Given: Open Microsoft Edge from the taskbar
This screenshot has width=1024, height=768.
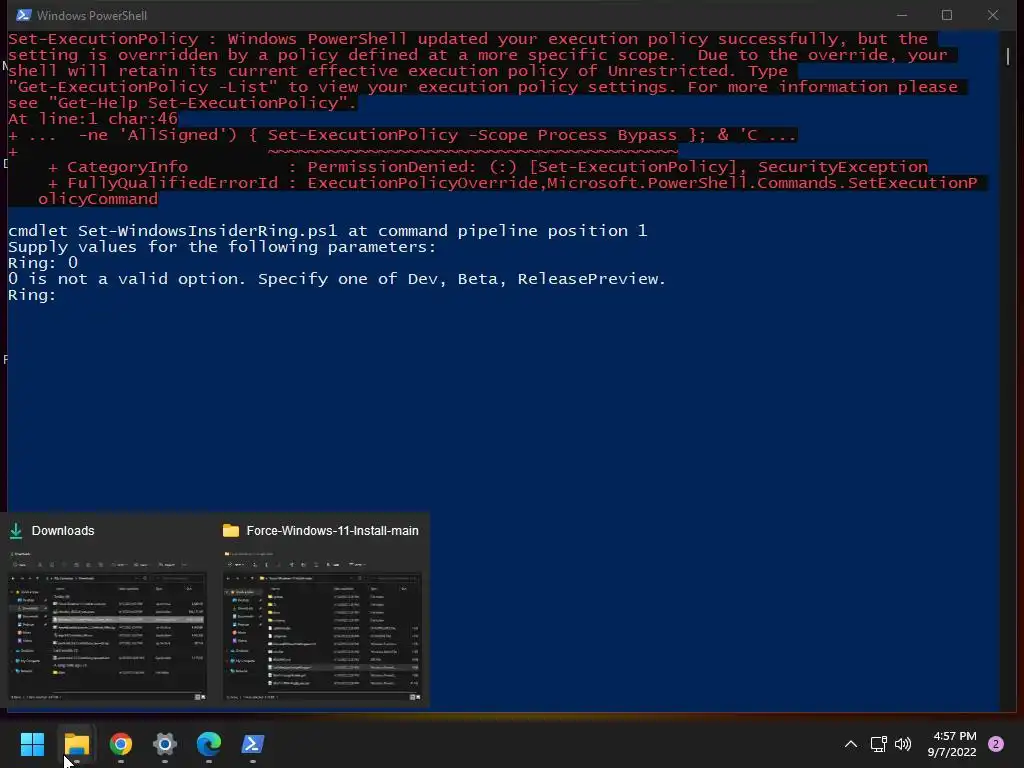Looking at the screenshot, I should (x=209, y=744).
